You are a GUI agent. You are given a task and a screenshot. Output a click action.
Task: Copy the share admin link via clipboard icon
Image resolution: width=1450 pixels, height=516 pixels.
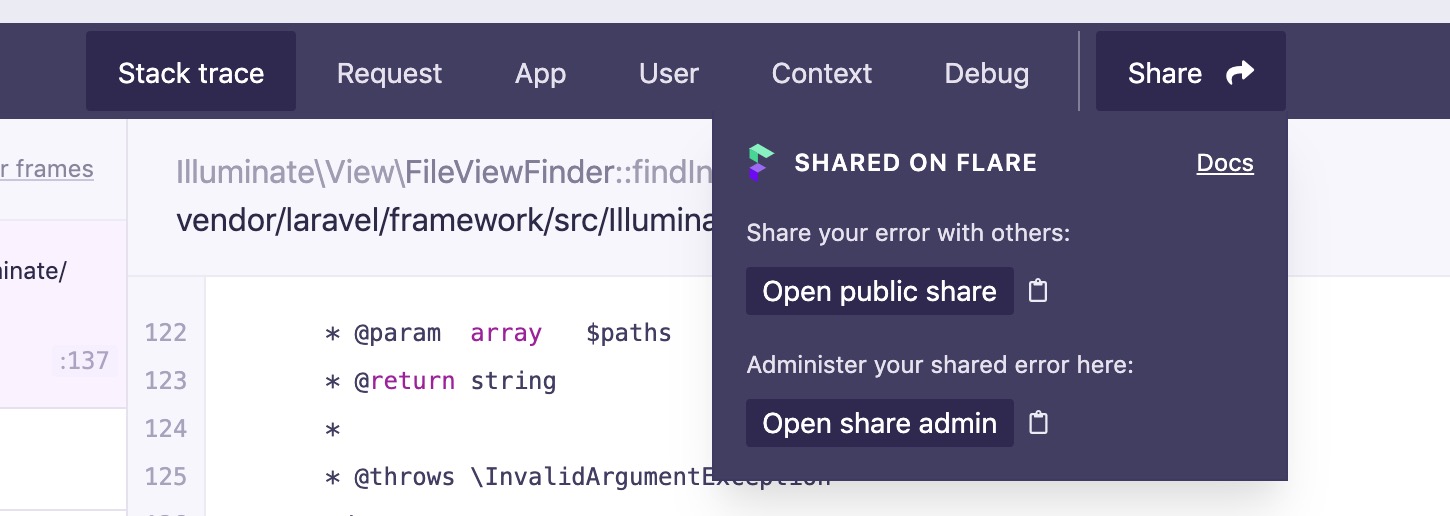pos(1038,423)
